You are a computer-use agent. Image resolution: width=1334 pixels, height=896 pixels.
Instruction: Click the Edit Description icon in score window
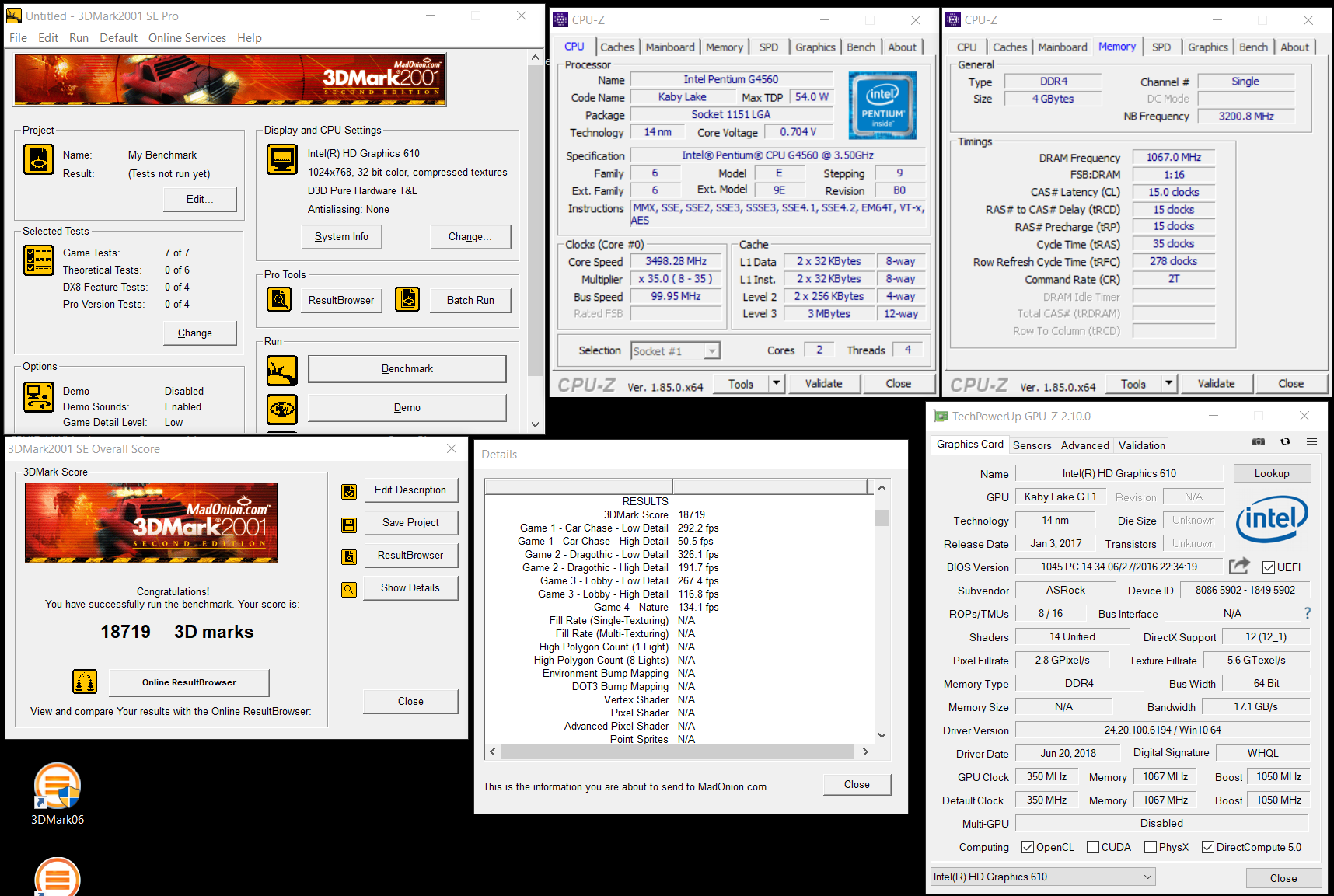pyautogui.click(x=349, y=491)
